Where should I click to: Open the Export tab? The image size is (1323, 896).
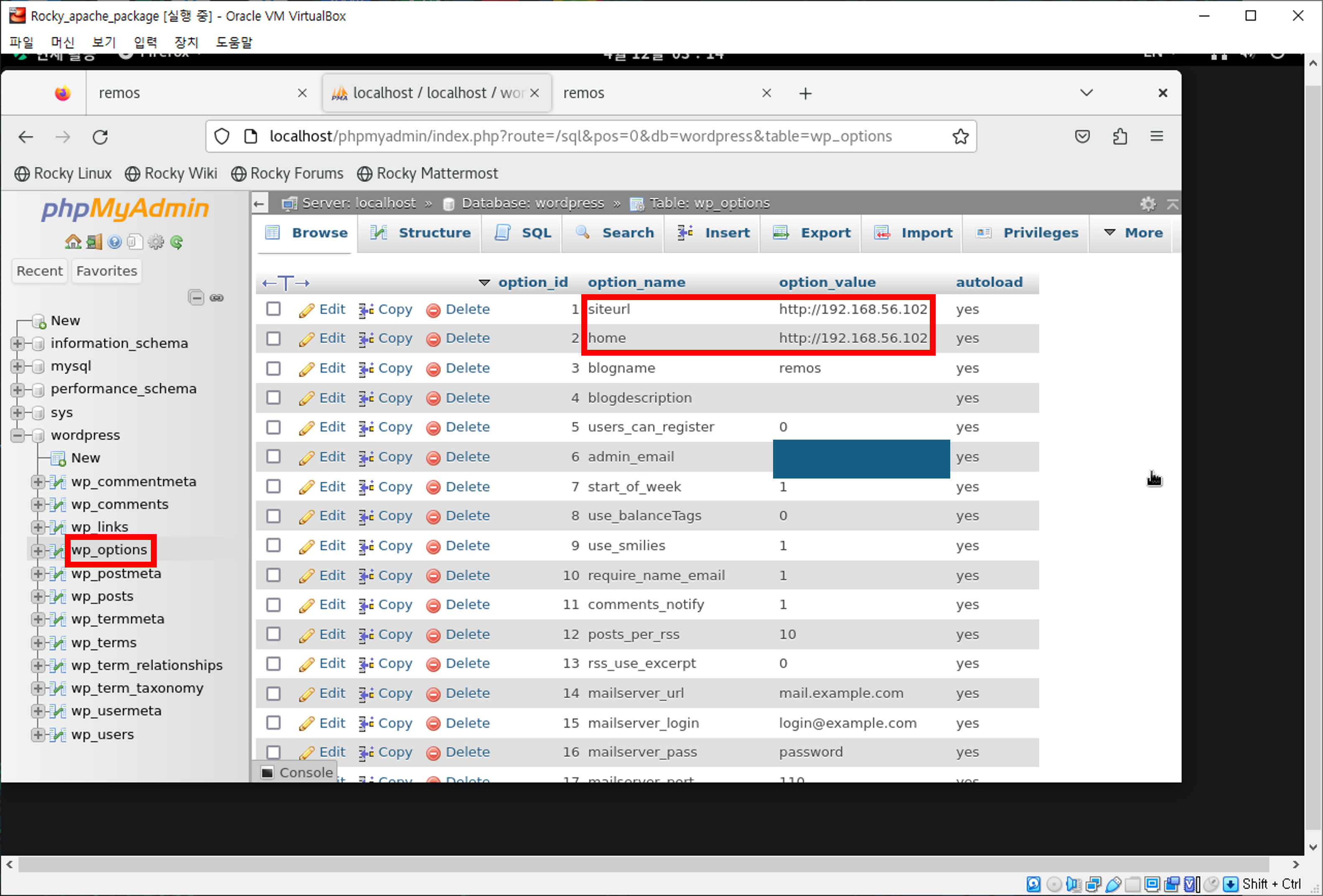coord(812,233)
